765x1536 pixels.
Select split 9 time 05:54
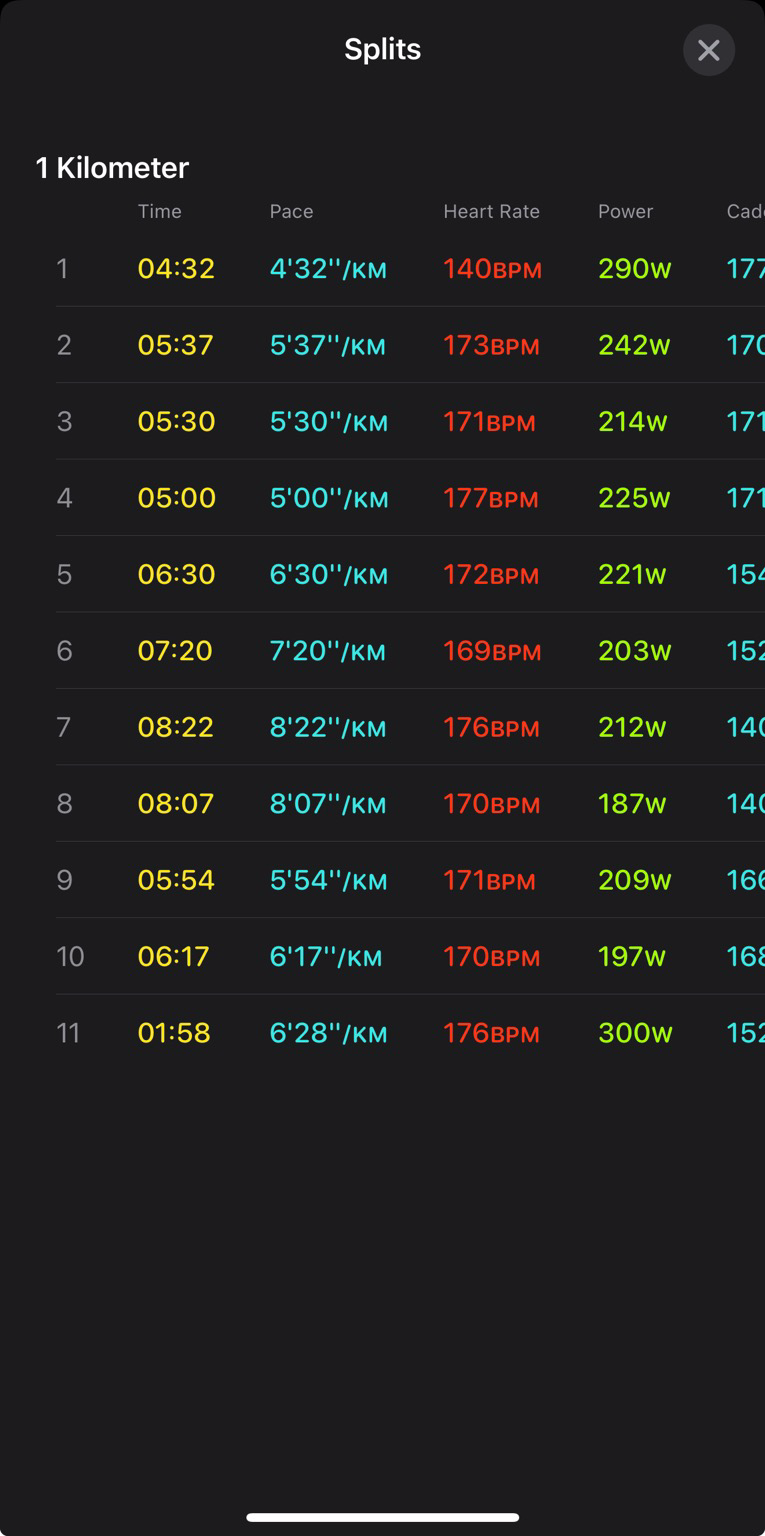(176, 881)
